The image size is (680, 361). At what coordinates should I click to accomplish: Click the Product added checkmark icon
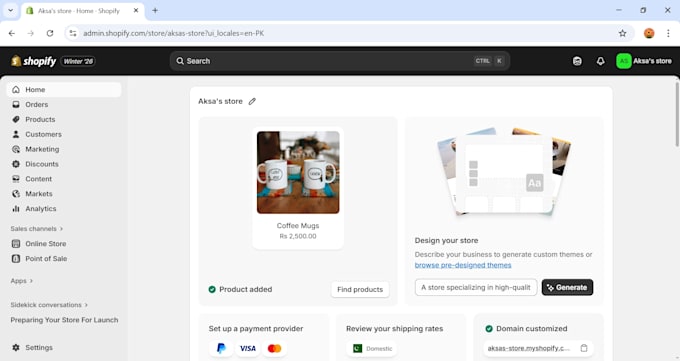(212, 289)
